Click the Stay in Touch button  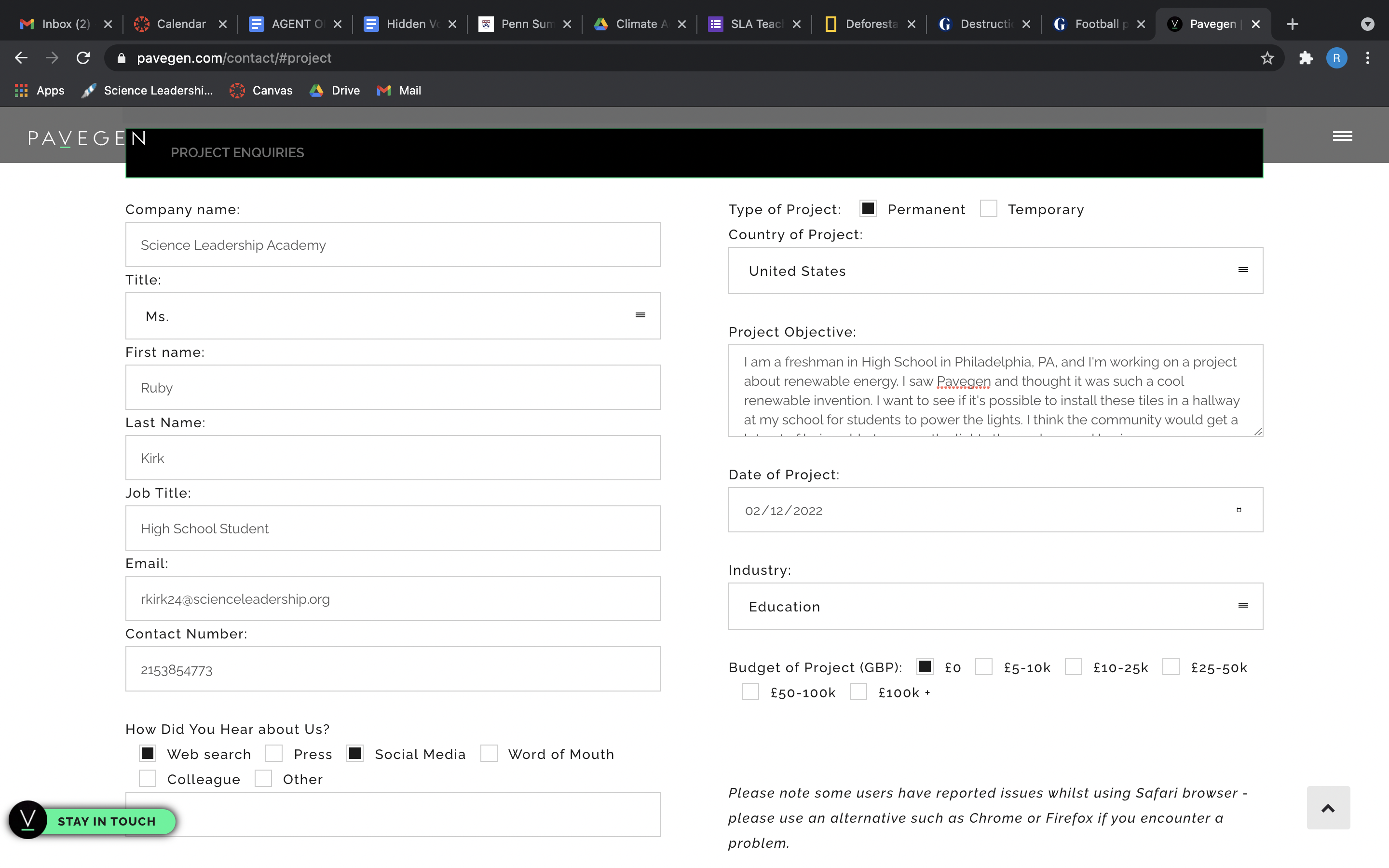click(106, 821)
